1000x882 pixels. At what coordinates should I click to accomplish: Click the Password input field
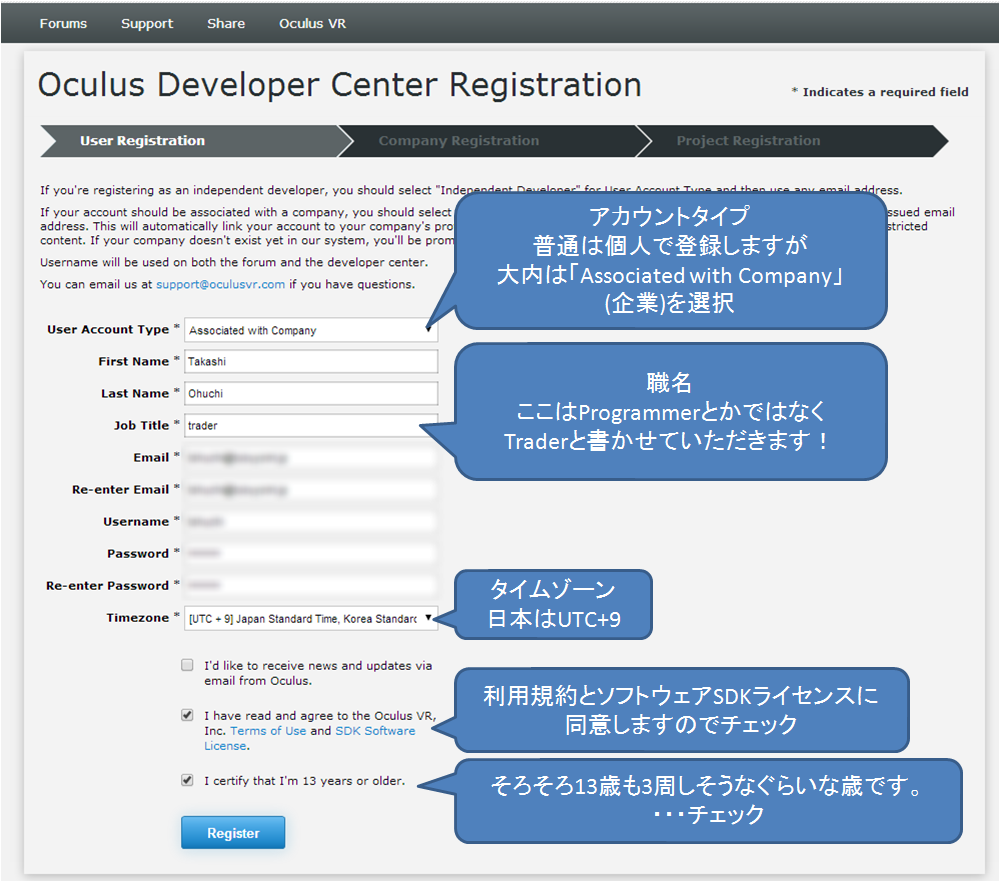(x=311, y=553)
